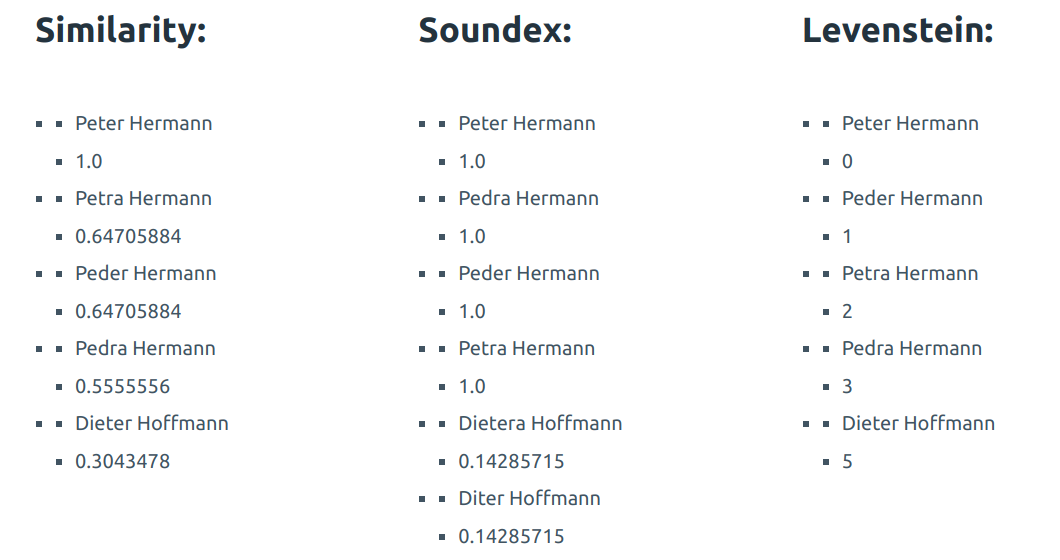
Task: Click Pedra Hermann in Levenstein column
Action: (x=912, y=348)
